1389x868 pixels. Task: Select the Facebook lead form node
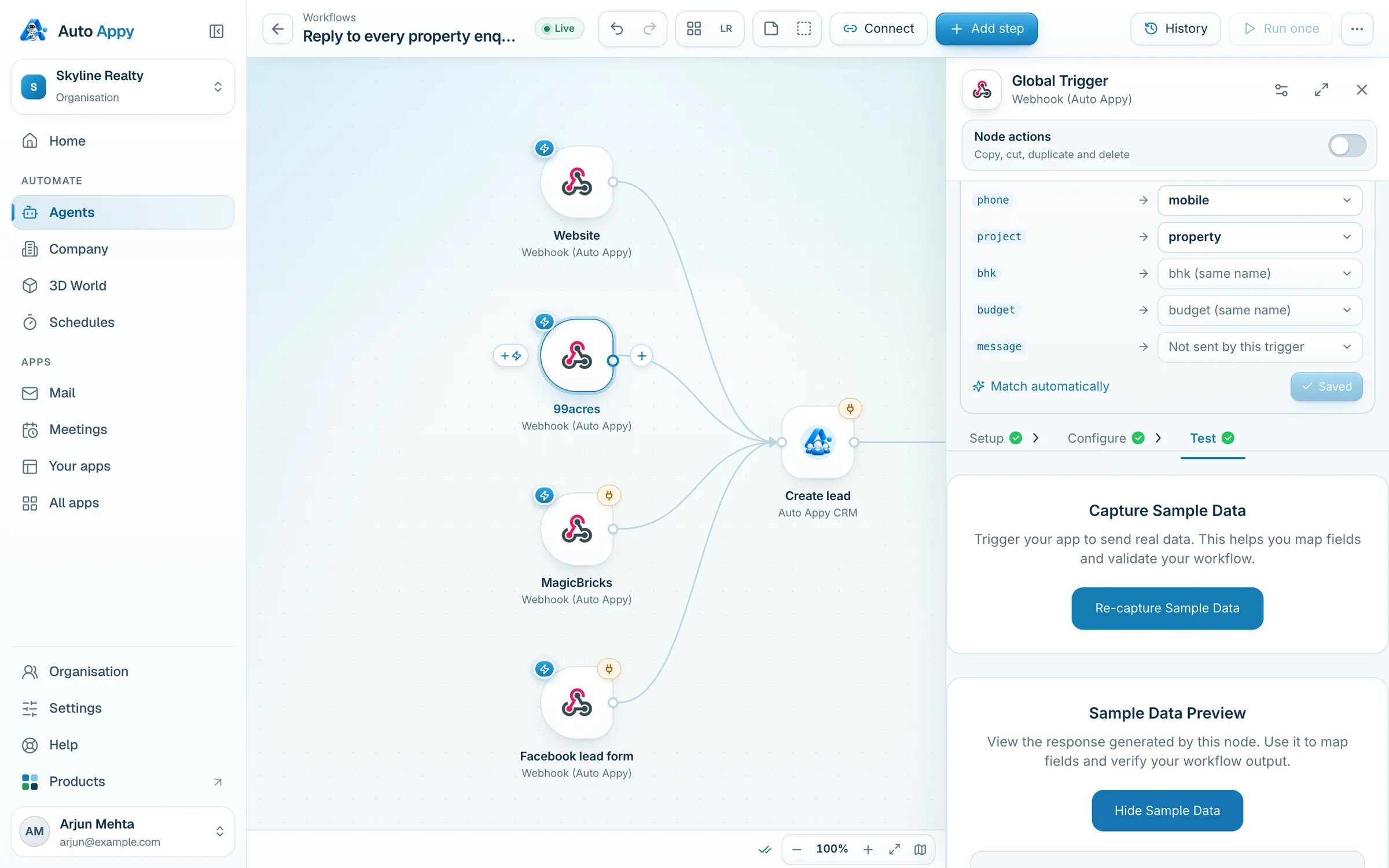tap(576, 703)
